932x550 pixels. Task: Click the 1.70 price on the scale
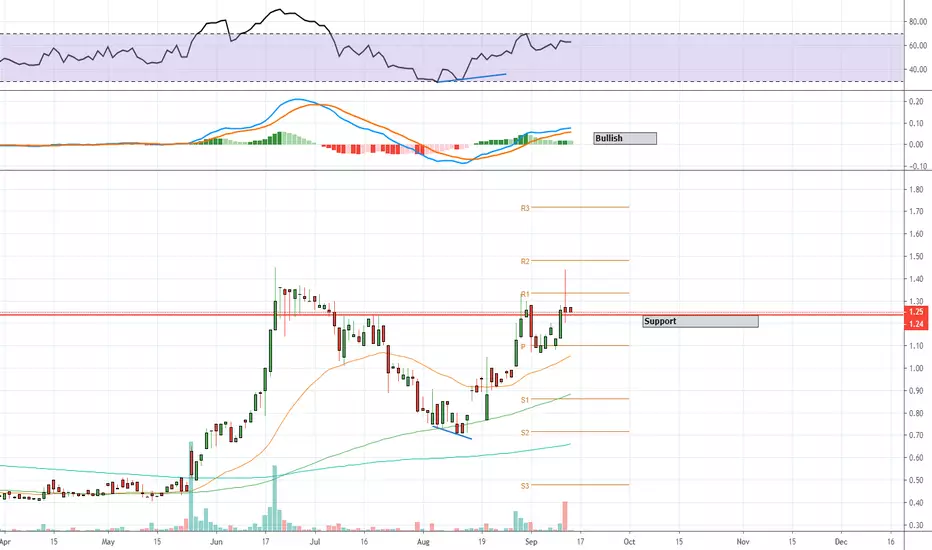[x=916, y=211]
